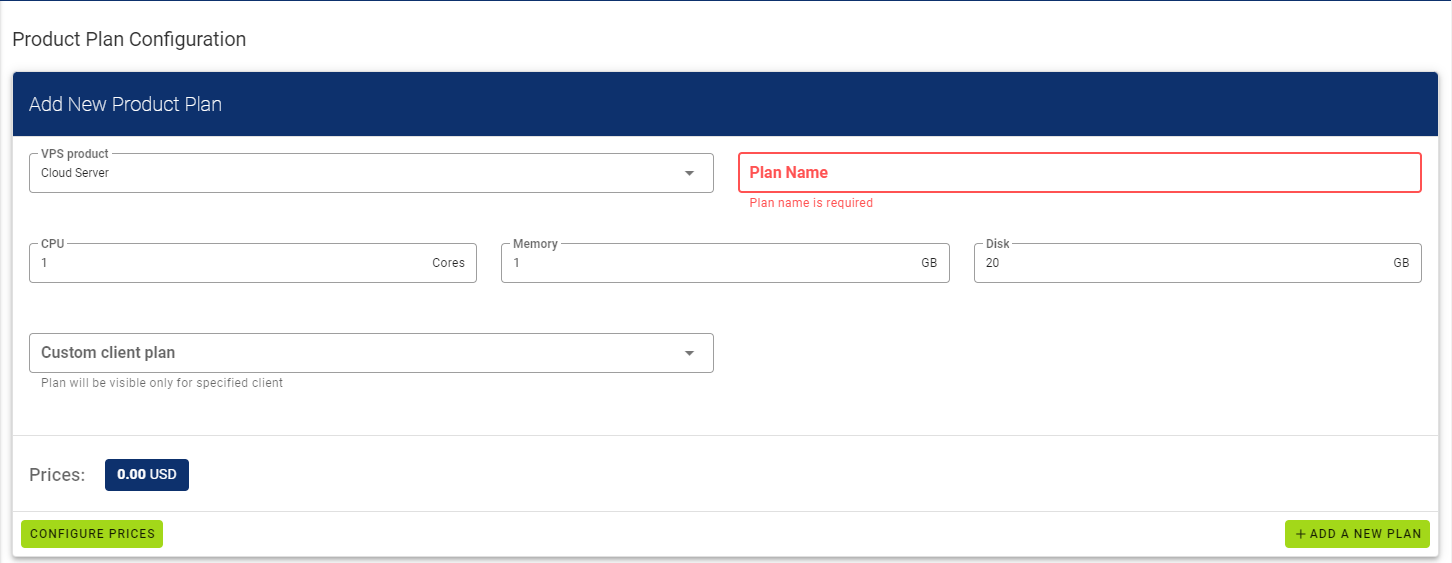Screen dimensions: 1452x563
Task: Expand the Custom client plan dropdown arrow
Action: 689,353
